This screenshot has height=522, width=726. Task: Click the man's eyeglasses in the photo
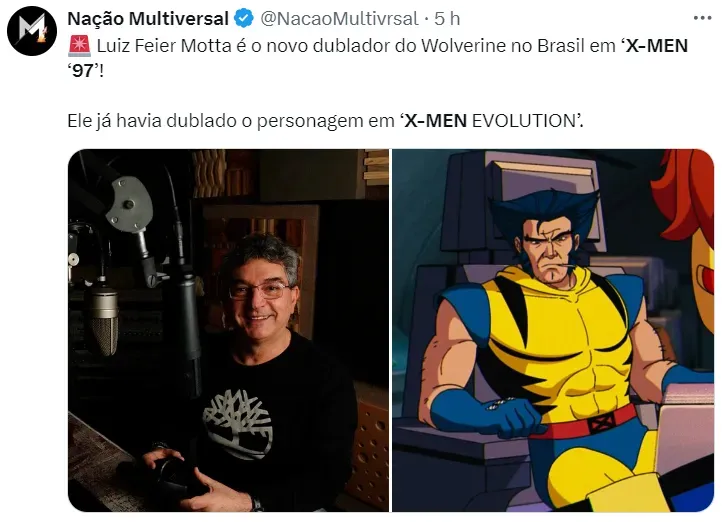[x=259, y=290]
